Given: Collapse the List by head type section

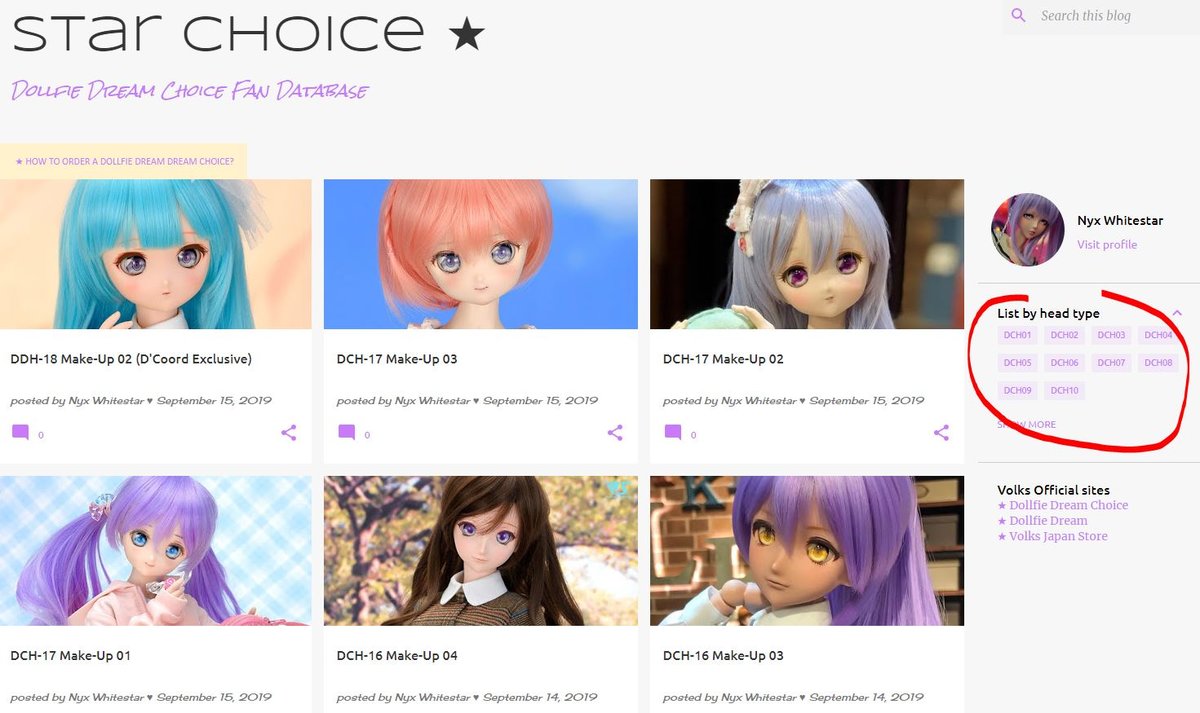Looking at the screenshot, I should pyautogui.click(x=1177, y=313).
